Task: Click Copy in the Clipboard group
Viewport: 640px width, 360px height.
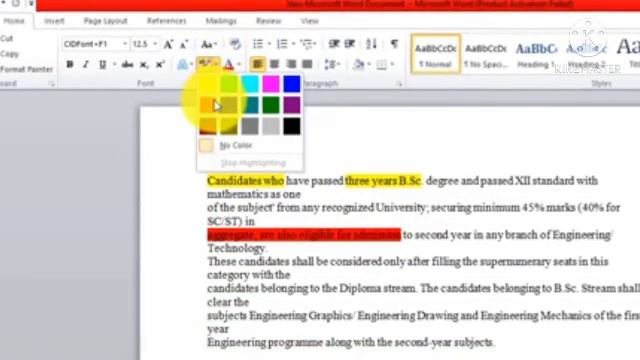Action: point(9,54)
